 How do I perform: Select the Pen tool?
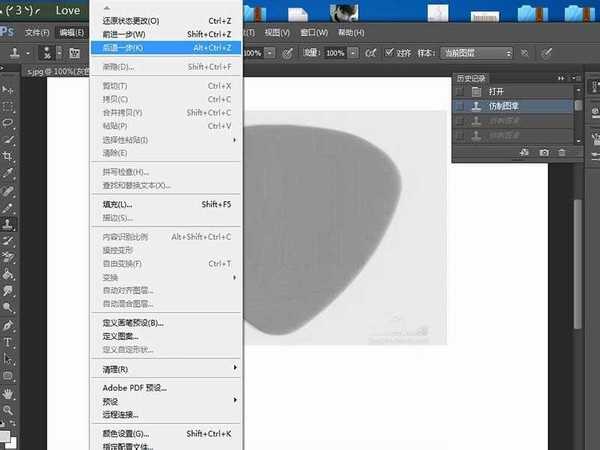(x=7, y=326)
